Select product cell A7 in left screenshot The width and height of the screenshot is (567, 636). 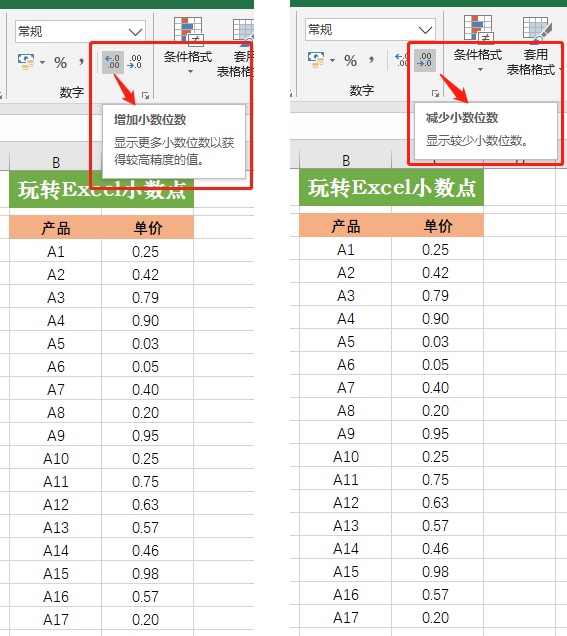(56, 389)
